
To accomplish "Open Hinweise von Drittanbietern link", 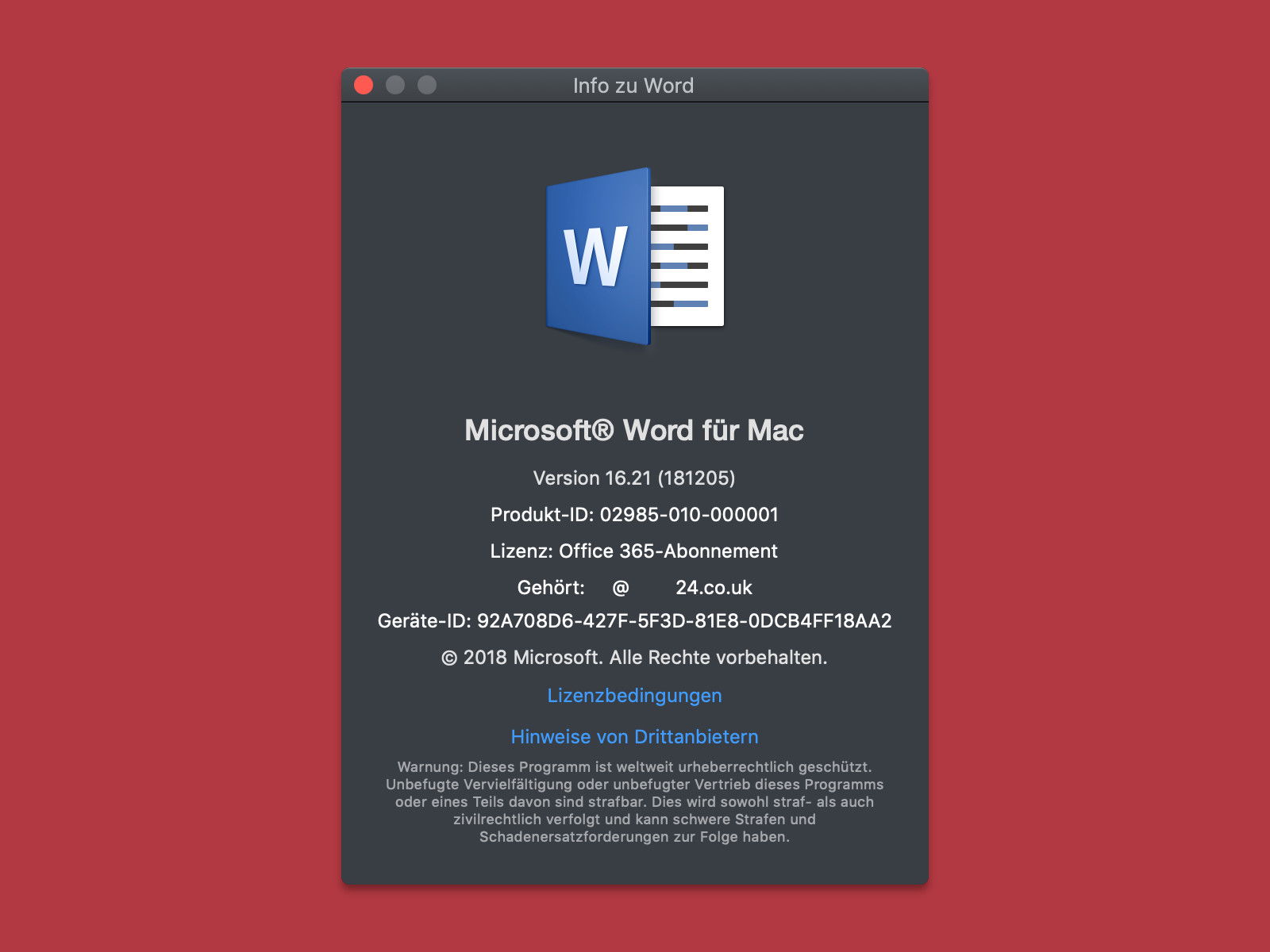I will pyautogui.click(x=635, y=737).
